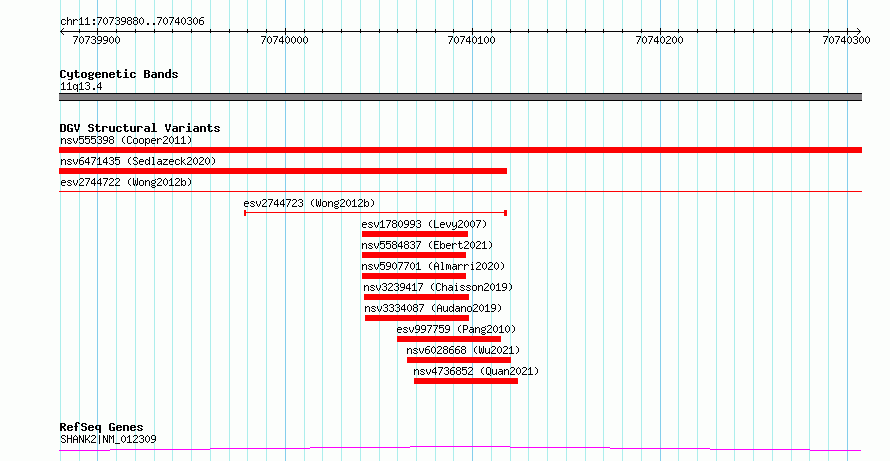The image size is (890, 461).
Task: Open esv1780993 (Levy2007) variant
Action: tap(425, 224)
